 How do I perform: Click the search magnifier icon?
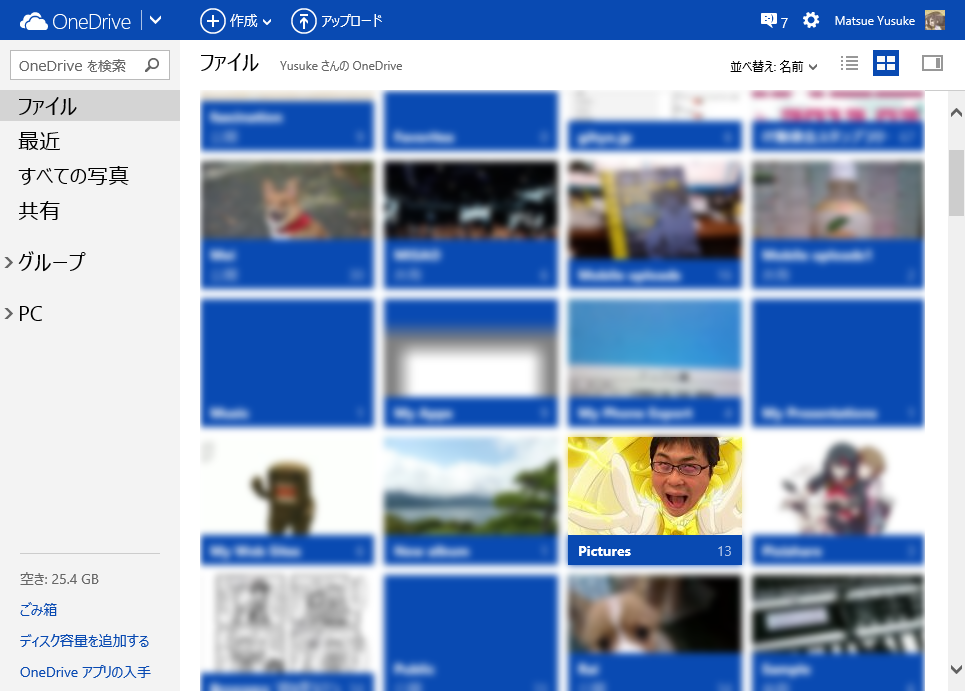(x=152, y=66)
